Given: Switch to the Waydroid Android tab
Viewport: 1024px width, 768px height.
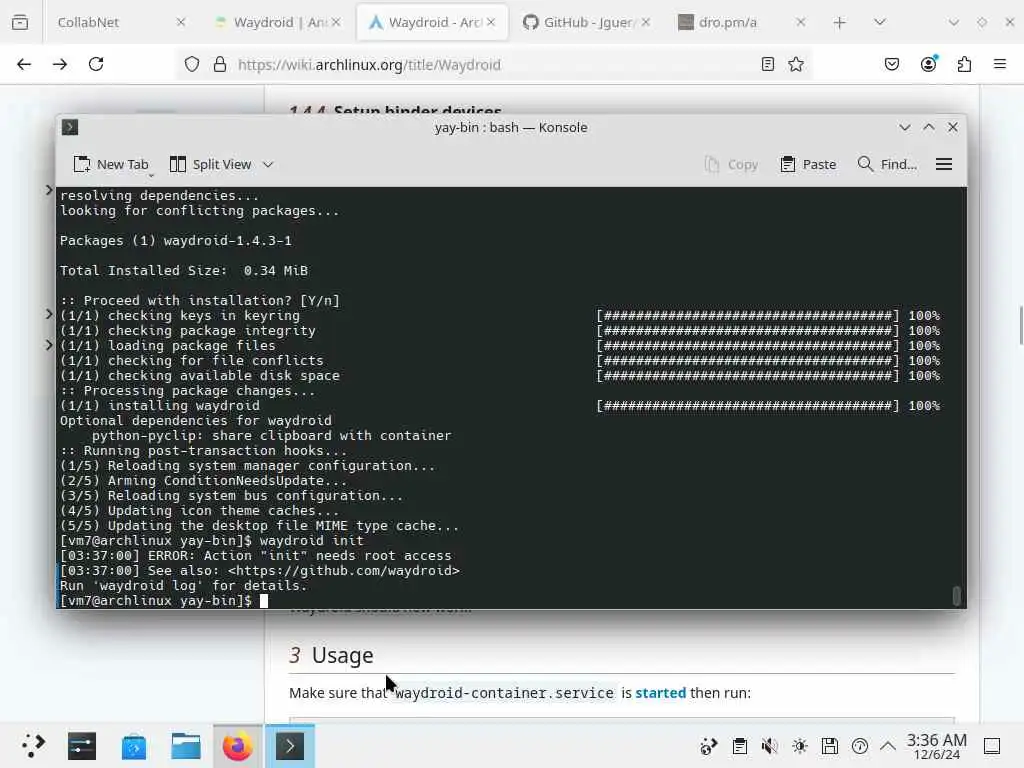Looking at the screenshot, I should click(x=279, y=22).
